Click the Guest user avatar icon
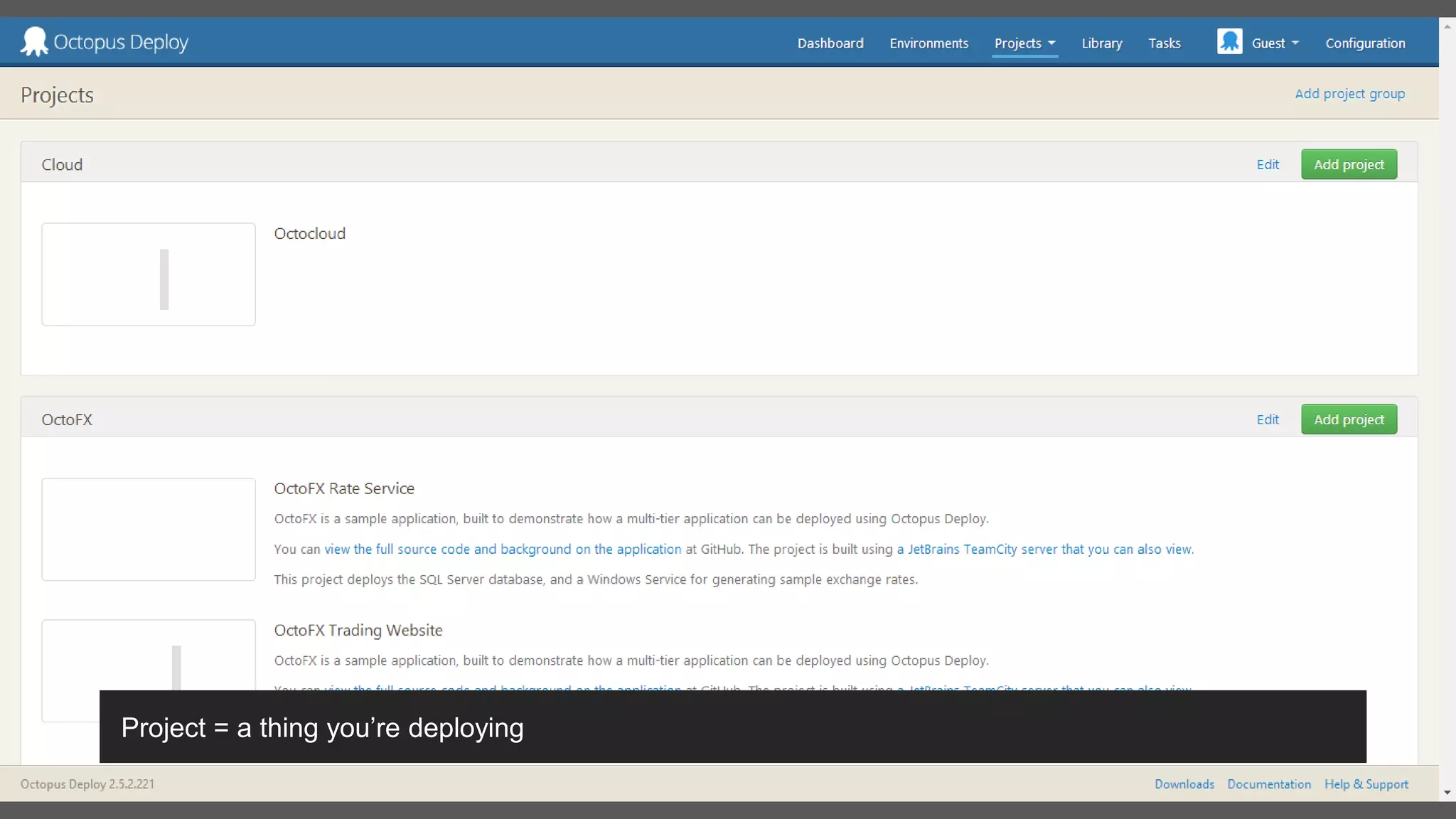 tap(1229, 42)
